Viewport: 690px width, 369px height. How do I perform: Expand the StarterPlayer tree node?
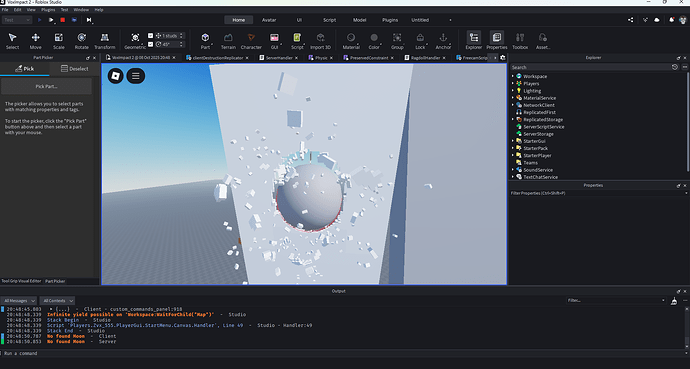pyautogui.click(x=513, y=156)
